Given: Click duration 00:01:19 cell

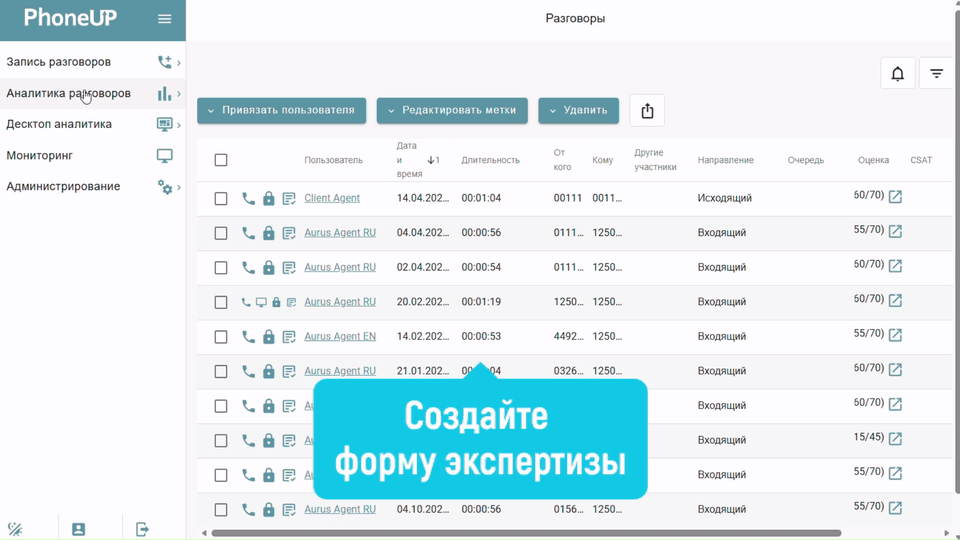Looking at the screenshot, I should pyautogui.click(x=481, y=302).
